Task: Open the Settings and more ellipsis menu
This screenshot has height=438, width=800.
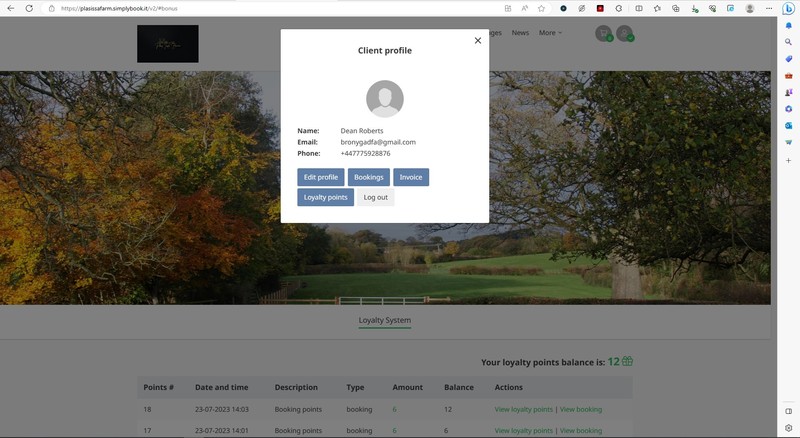Action: coord(769,8)
